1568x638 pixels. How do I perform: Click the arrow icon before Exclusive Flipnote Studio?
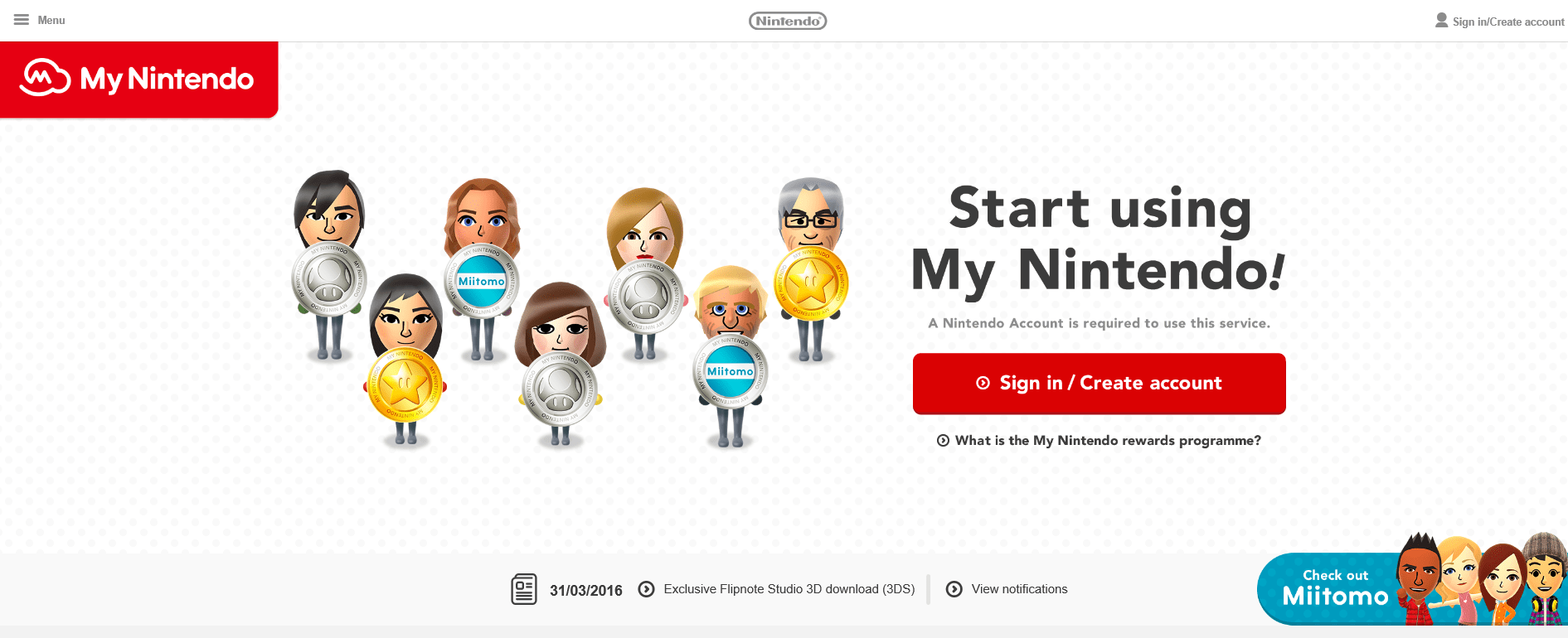pyautogui.click(x=646, y=589)
